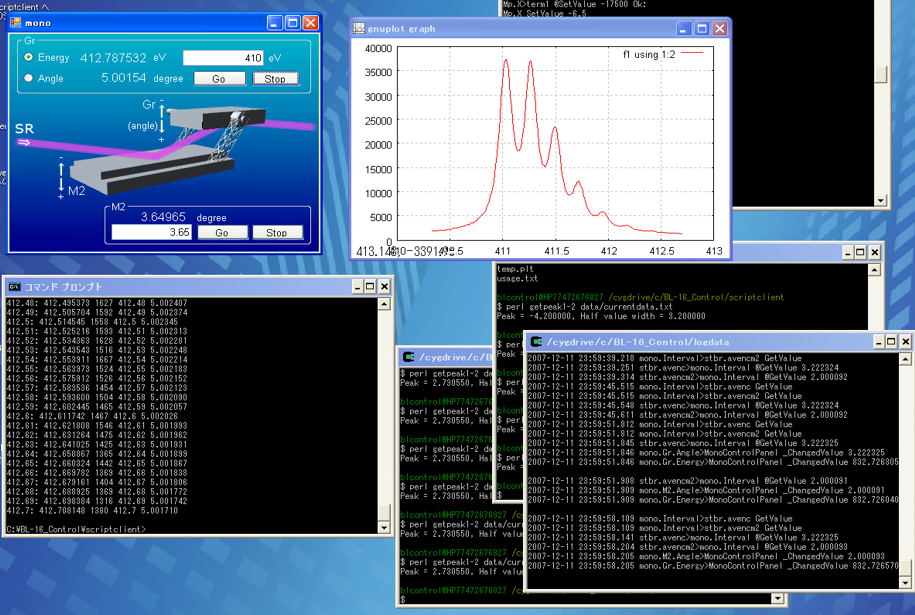Select the Angle radio button in mono
Screen dimensions: 915x615
pyautogui.click(x=28, y=78)
